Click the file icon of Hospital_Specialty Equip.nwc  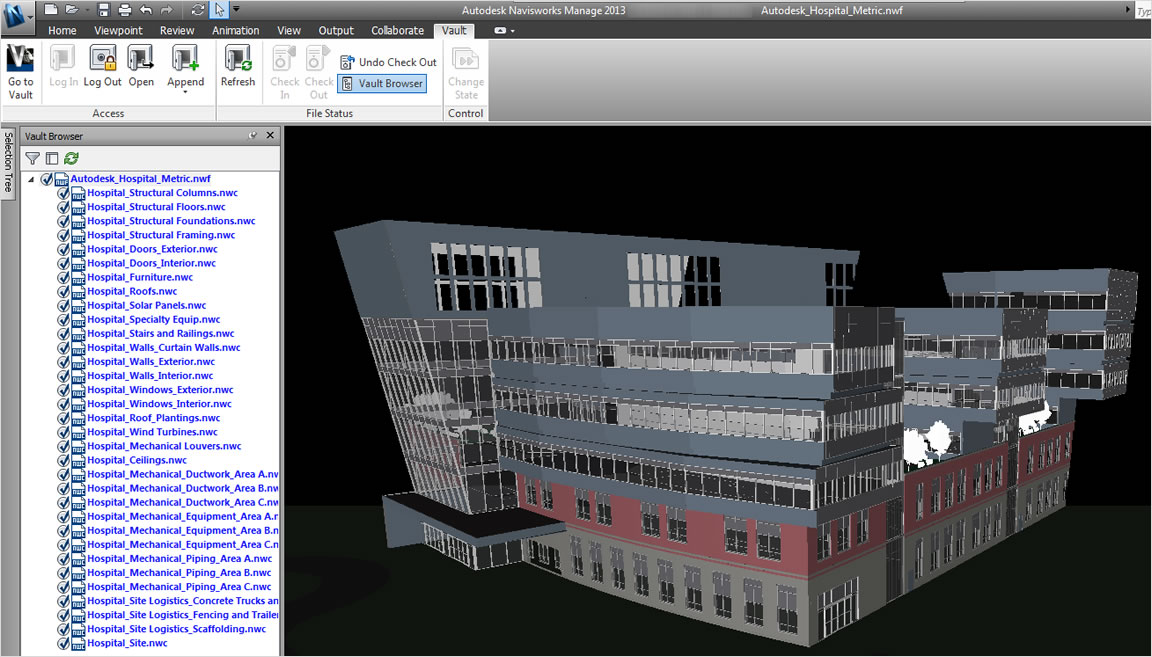pos(78,320)
